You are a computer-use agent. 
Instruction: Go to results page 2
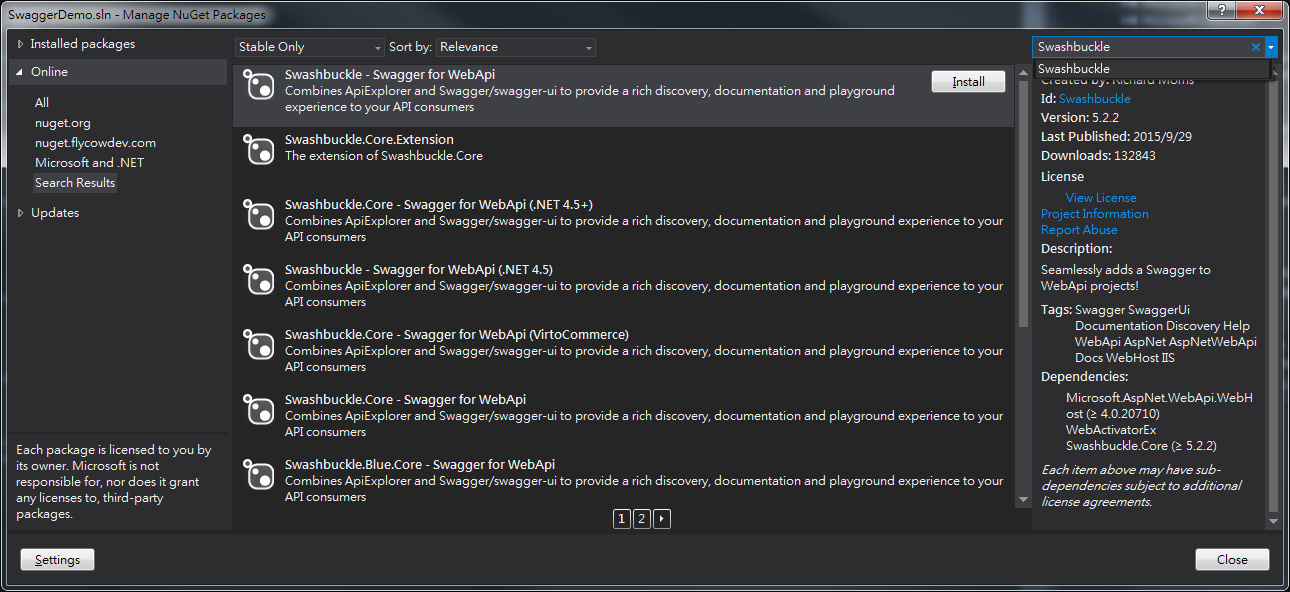[642, 519]
